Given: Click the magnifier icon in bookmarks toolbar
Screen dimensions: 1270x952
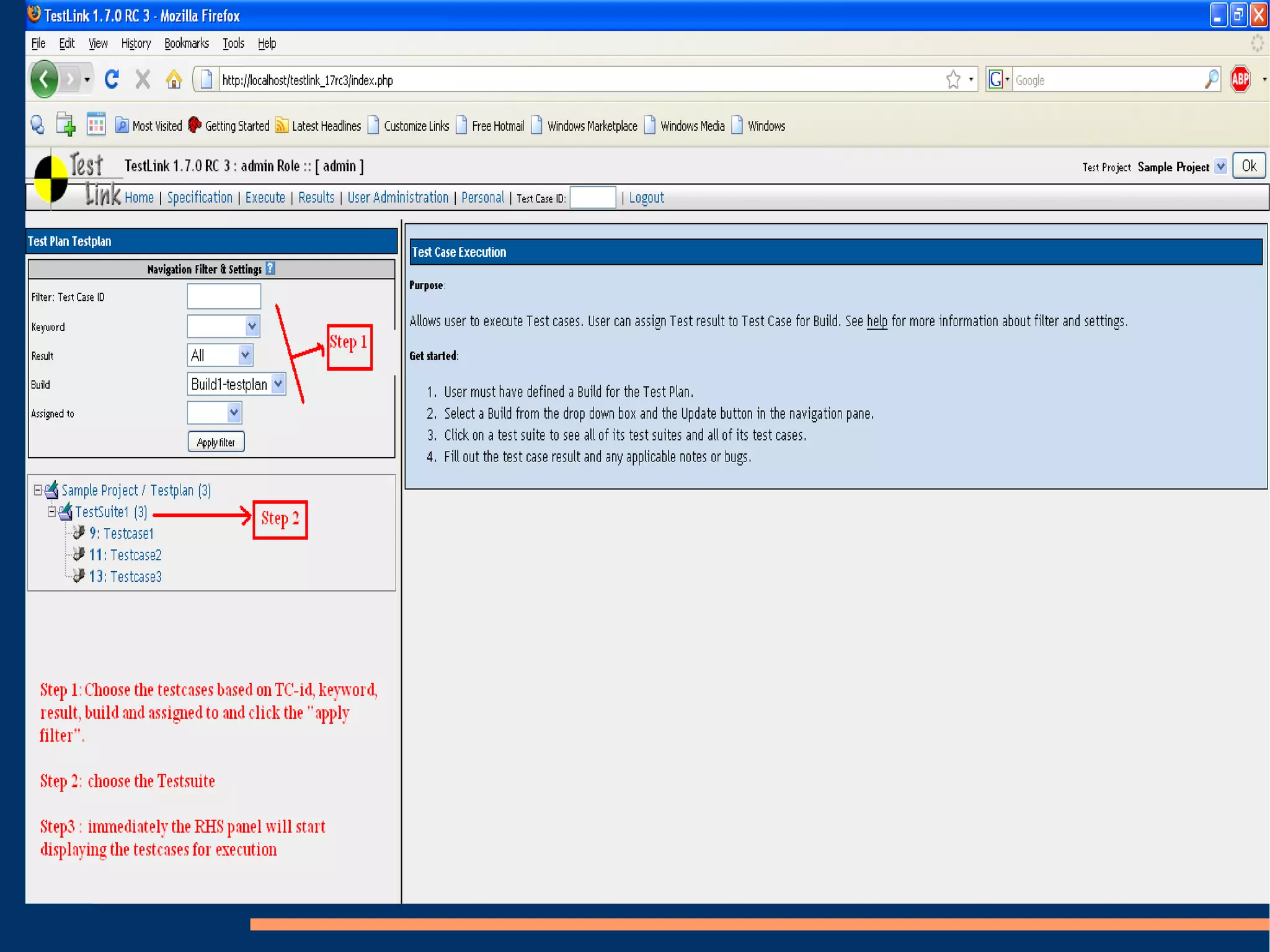Looking at the screenshot, I should (38, 125).
